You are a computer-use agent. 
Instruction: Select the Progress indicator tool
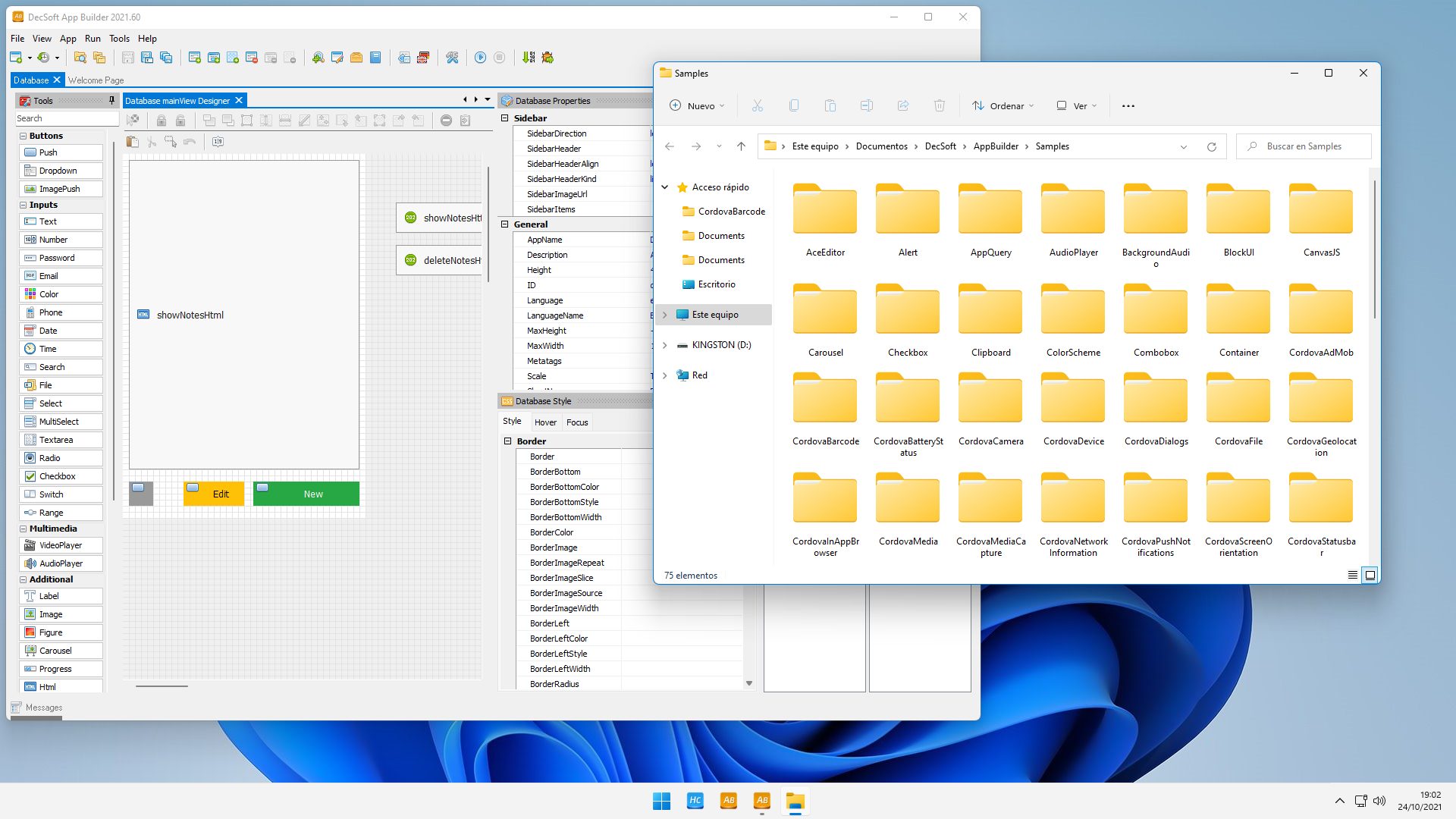(54, 668)
